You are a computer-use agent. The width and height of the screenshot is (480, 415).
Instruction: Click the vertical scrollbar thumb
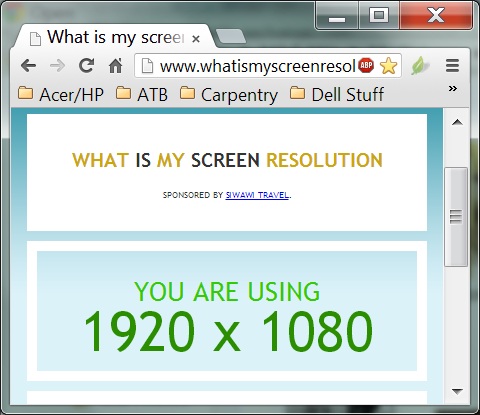[x=456, y=217]
